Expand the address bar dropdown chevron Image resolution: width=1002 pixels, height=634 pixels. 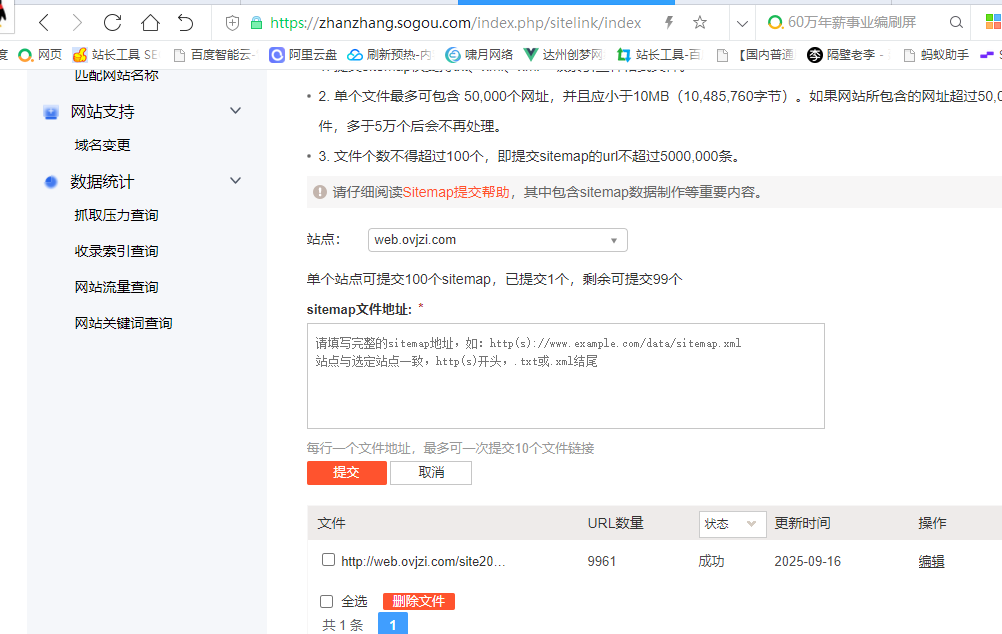coord(742,24)
